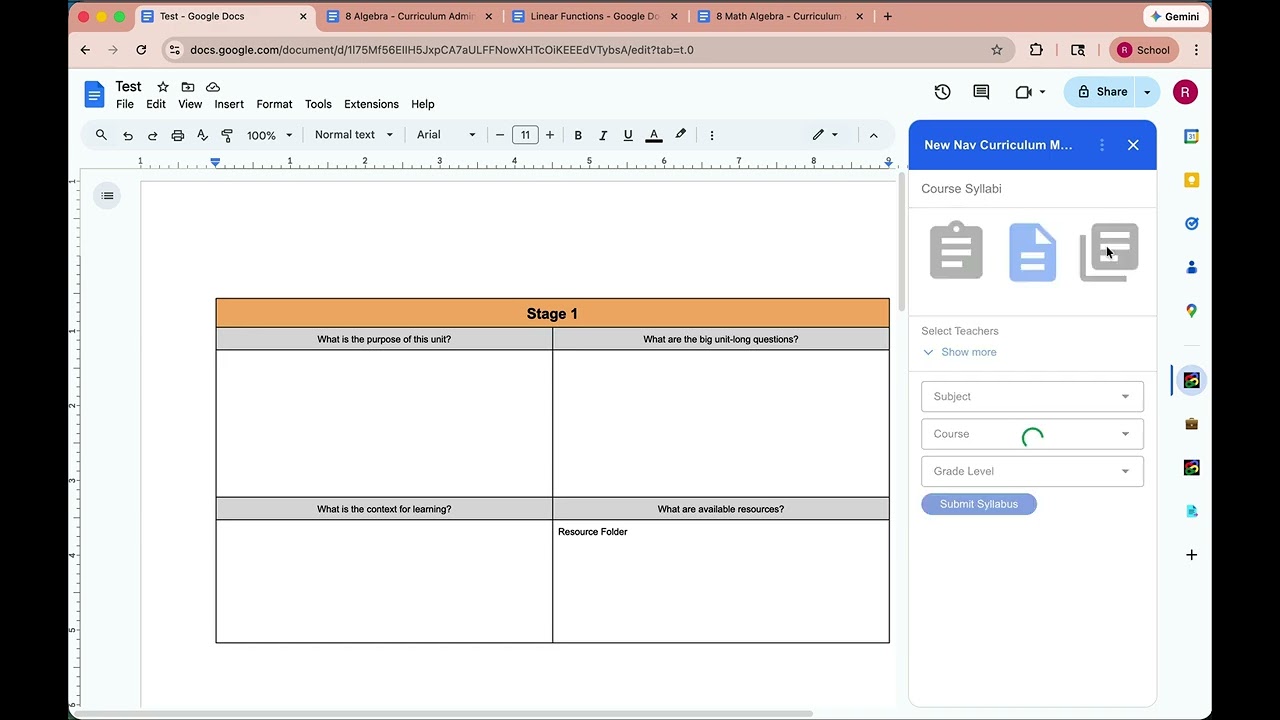Open the Edit menu
Viewport: 1280px width, 720px height.
156,104
